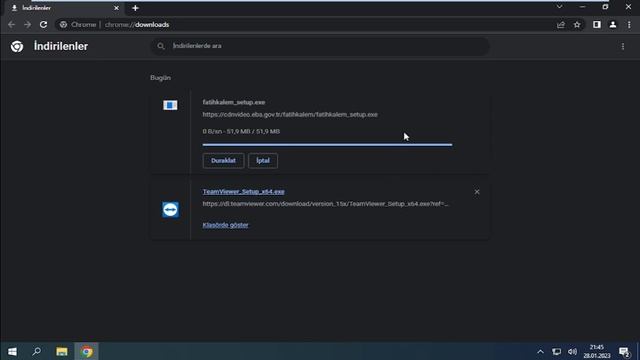Click Klasörde göster to show in folder
Screen dimensions: 640x360
click(x=225, y=225)
